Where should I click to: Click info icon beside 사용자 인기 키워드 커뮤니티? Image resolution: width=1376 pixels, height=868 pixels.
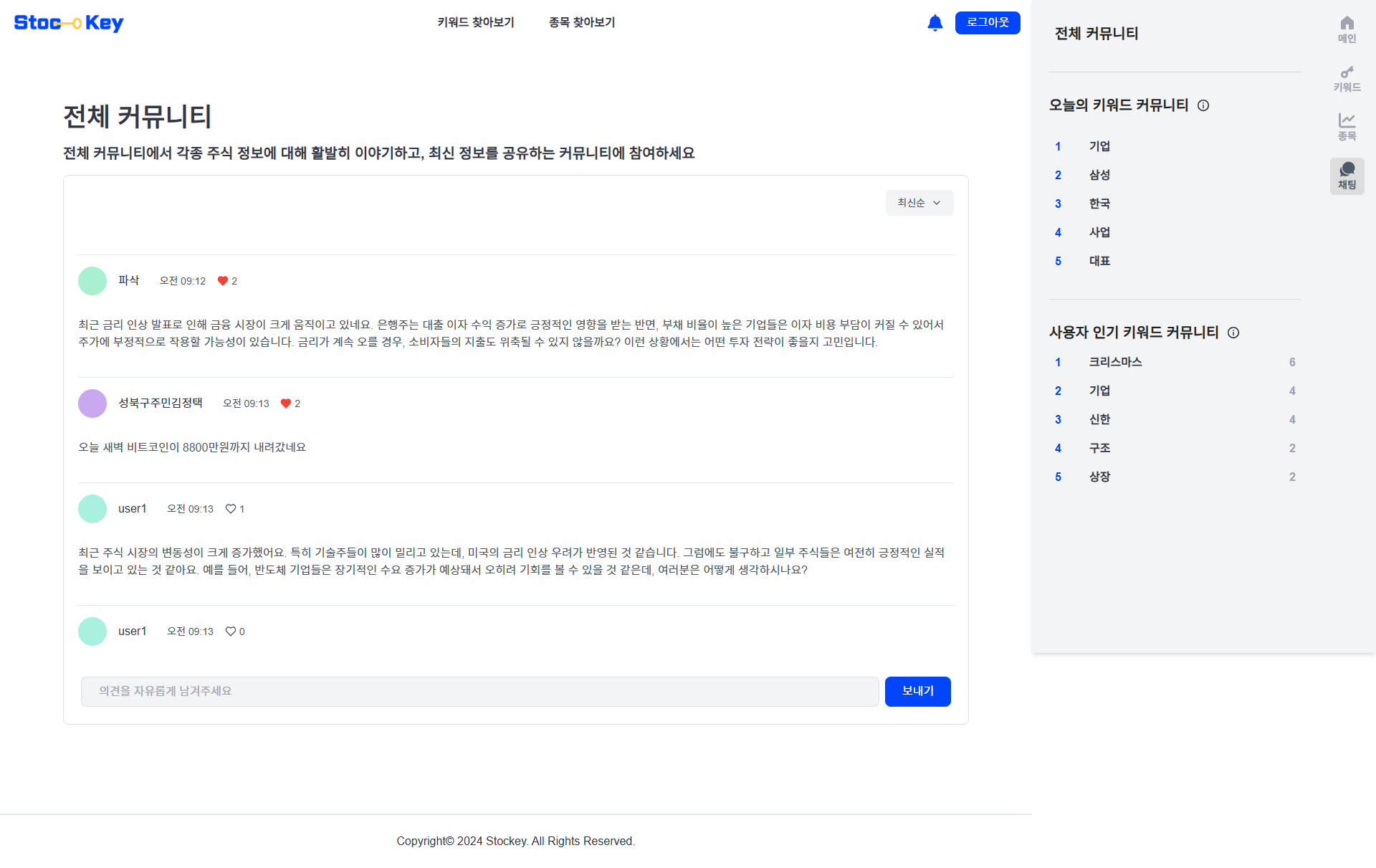click(1233, 333)
